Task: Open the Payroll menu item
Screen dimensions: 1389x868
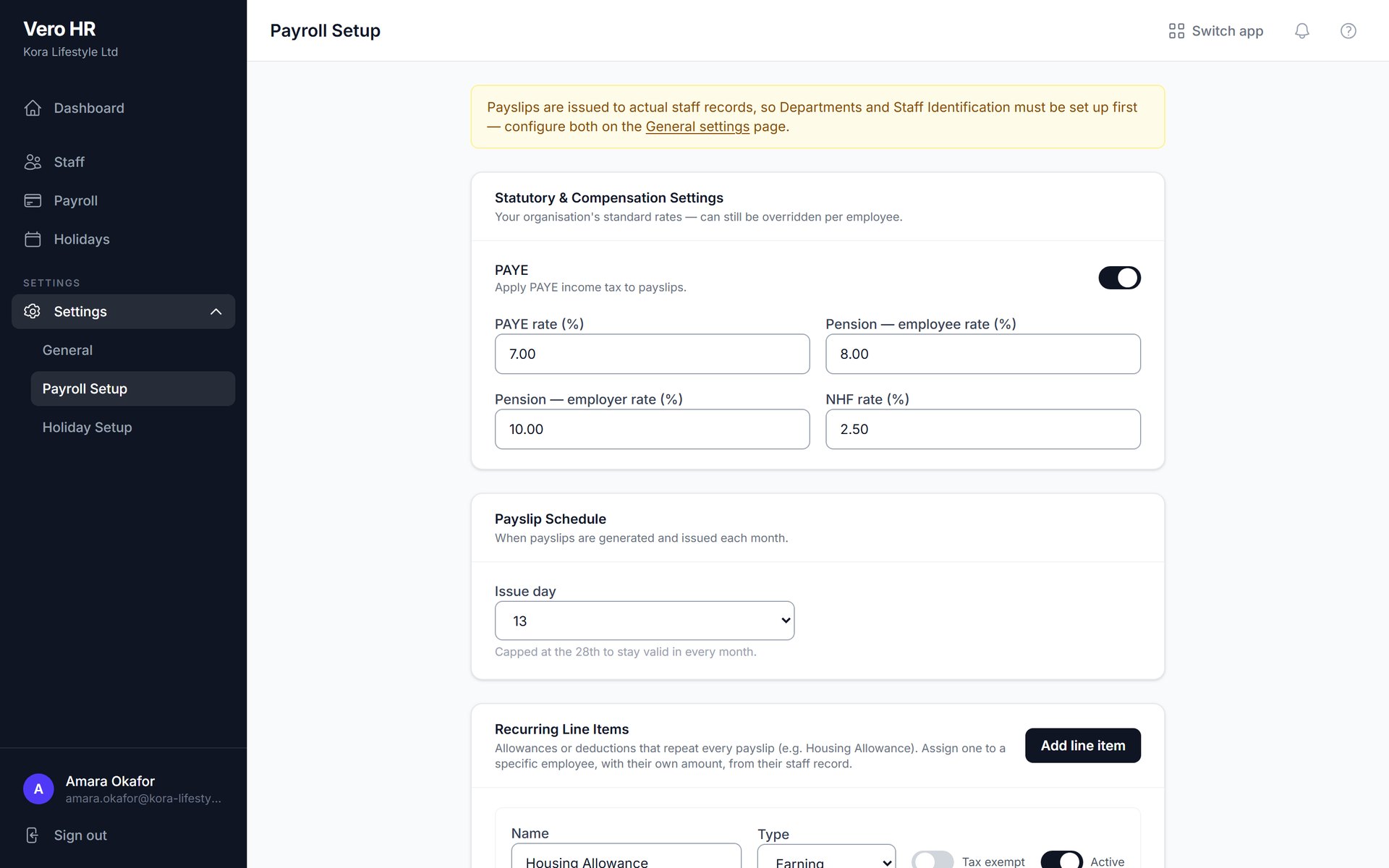Action: click(123, 200)
